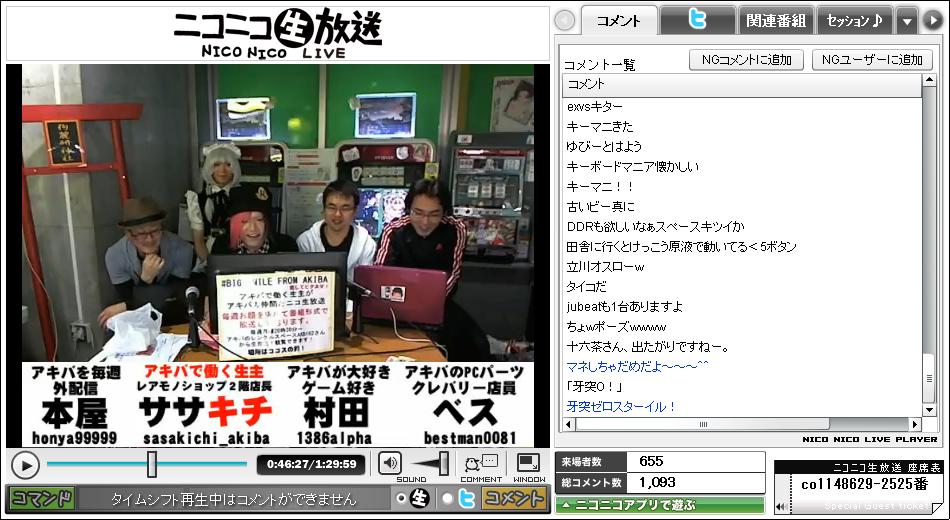Select comment about 5ボタン in countryside
The image size is (950, 520).
681,247
